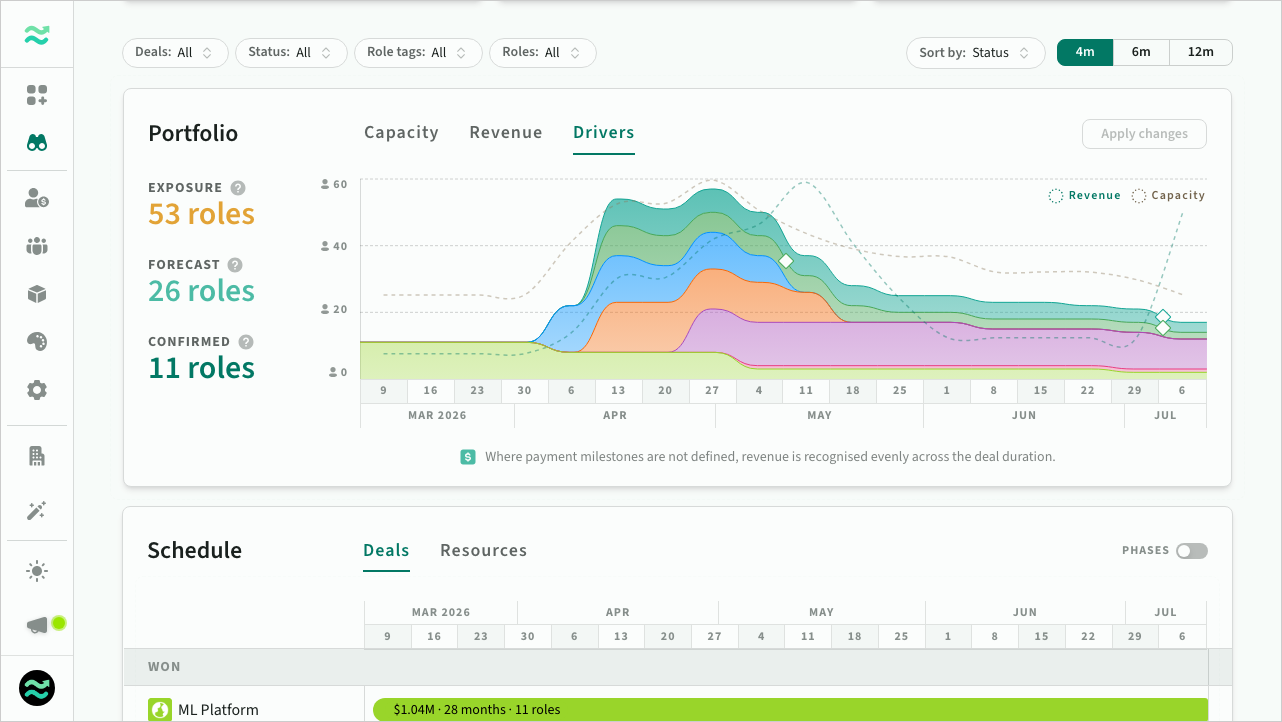Open the color palette sidebar icon
The image size is (1282, 722).
37,342
